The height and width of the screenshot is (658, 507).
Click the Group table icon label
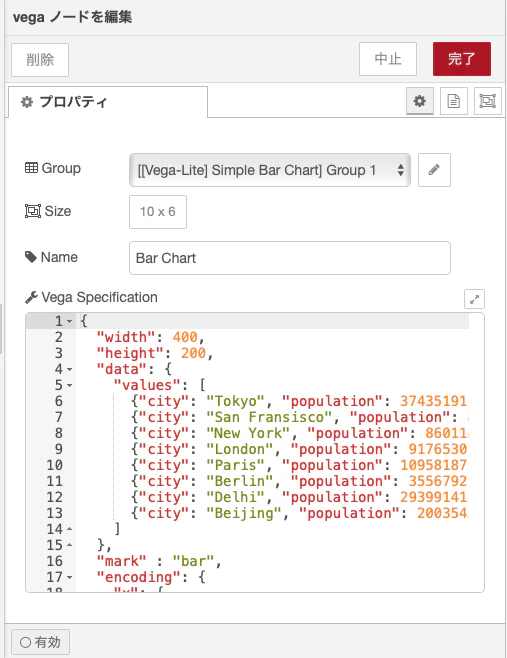31,168
